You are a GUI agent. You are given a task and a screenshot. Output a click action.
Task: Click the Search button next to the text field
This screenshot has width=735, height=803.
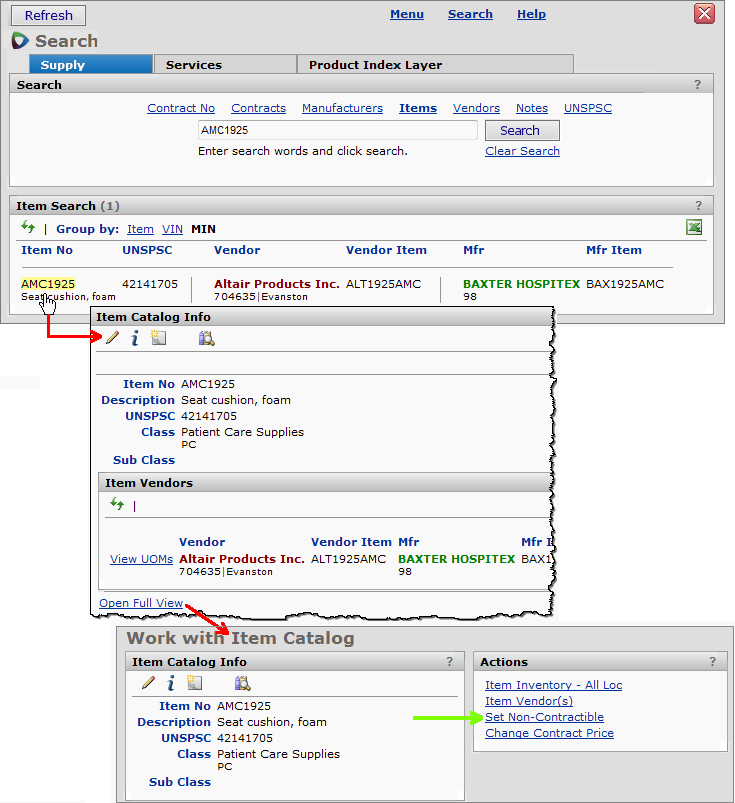click(x=521, y=130)
